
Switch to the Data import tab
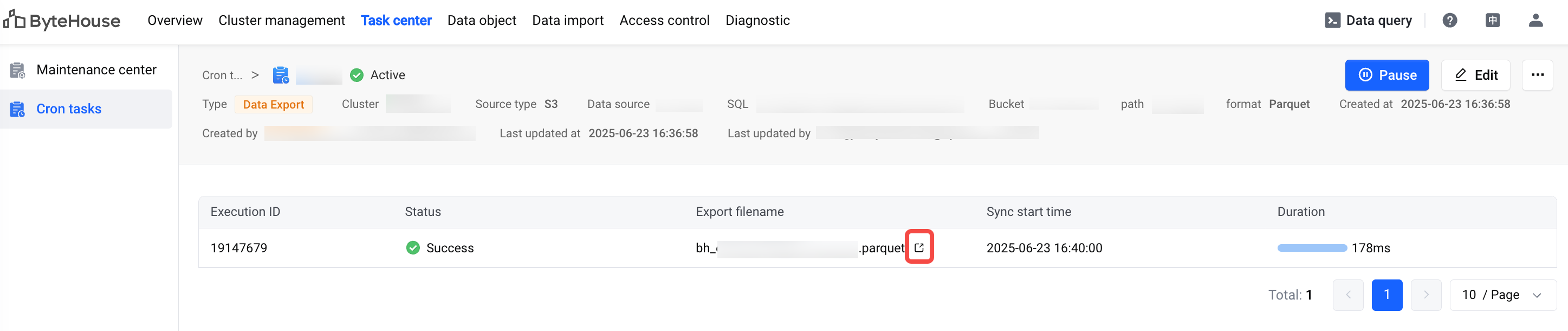(x=567, y=21)
